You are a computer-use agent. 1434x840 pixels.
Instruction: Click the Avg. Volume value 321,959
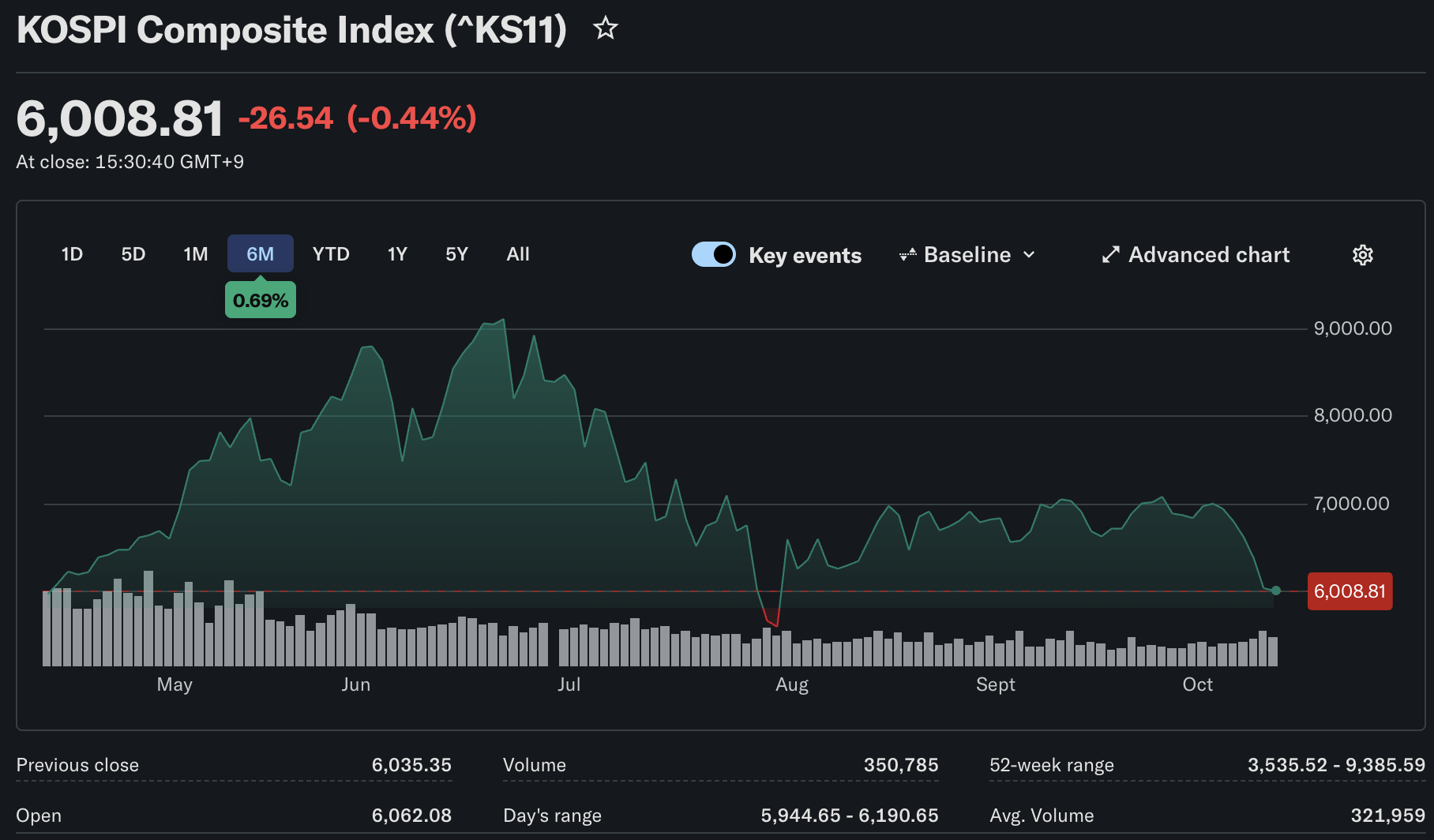click(1387, 816)
